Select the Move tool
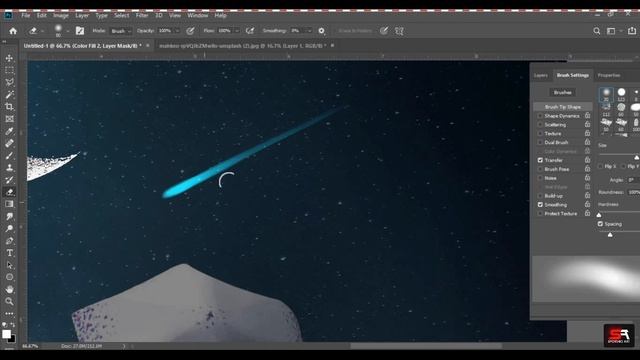The height and width of the screenshot is (360, 640). pyautogui.click(x=9, y=58)
